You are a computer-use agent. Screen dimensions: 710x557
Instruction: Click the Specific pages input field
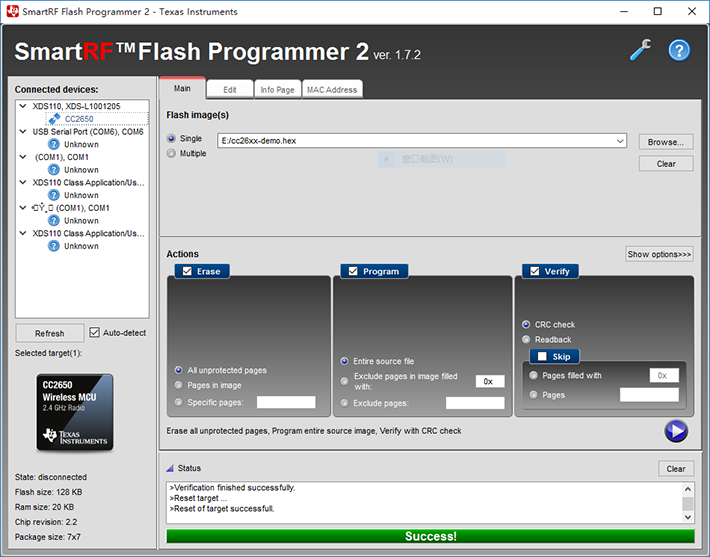point(286,402)
